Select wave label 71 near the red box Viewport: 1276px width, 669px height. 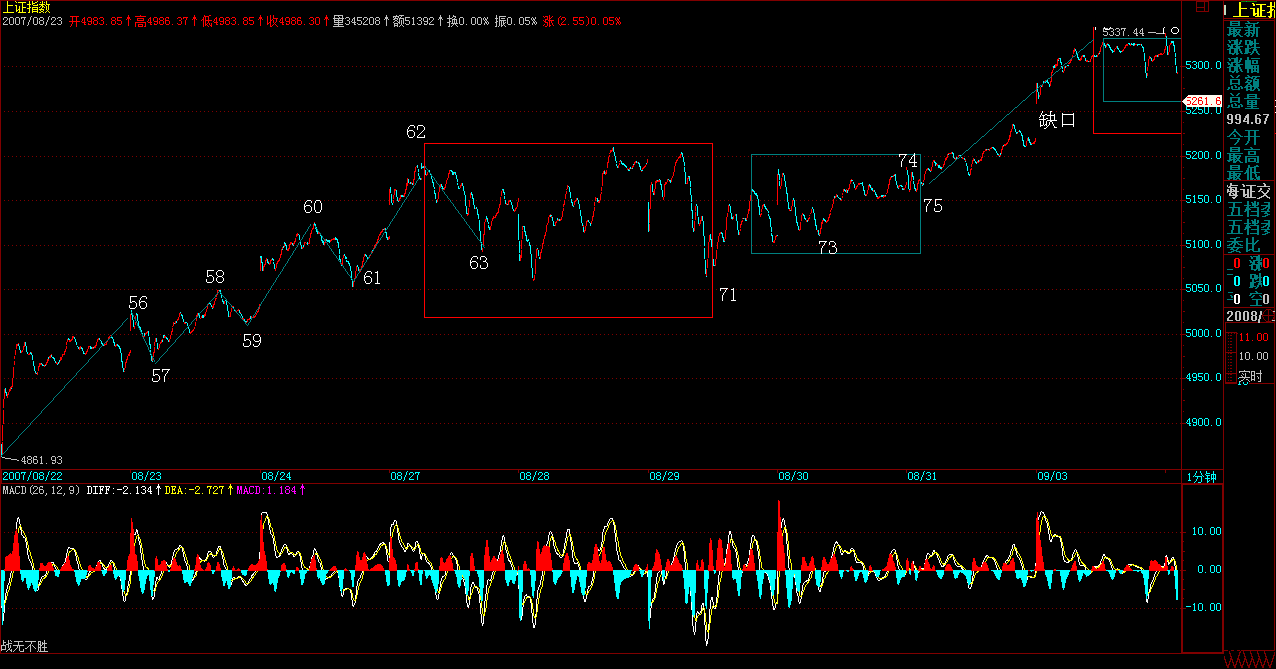pos(727,294)
